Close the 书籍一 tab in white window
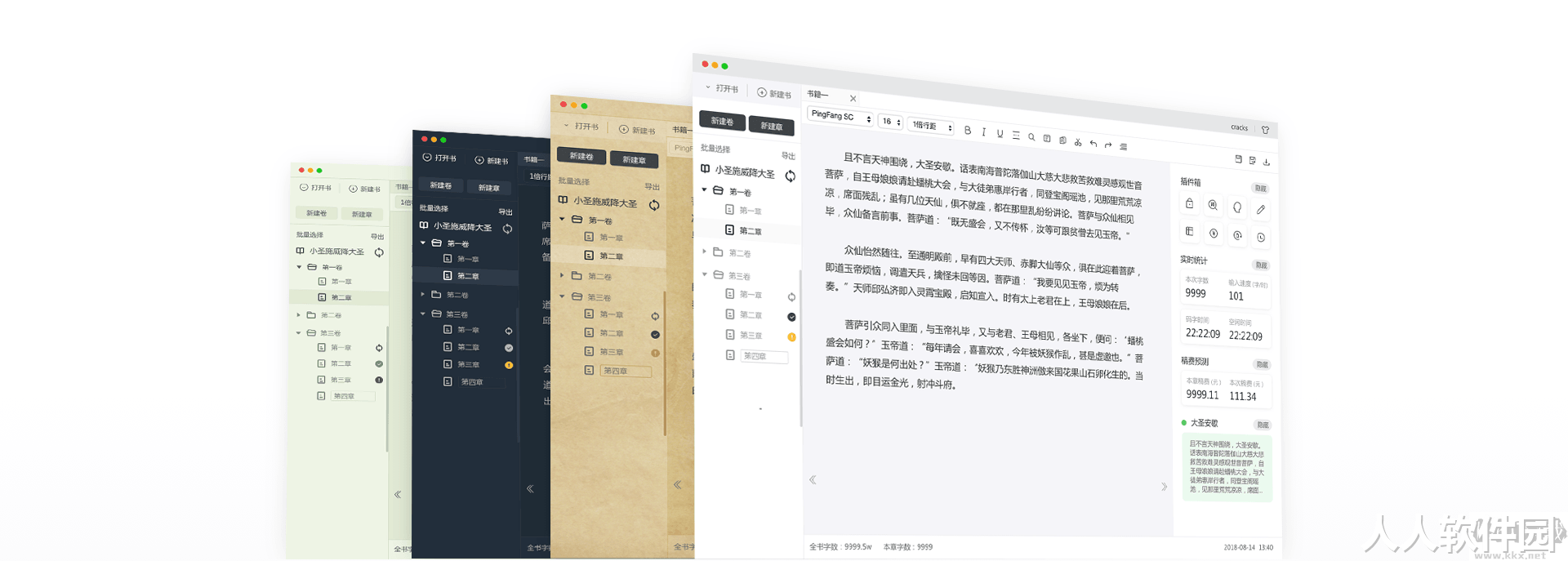 [x=853, y=99]
